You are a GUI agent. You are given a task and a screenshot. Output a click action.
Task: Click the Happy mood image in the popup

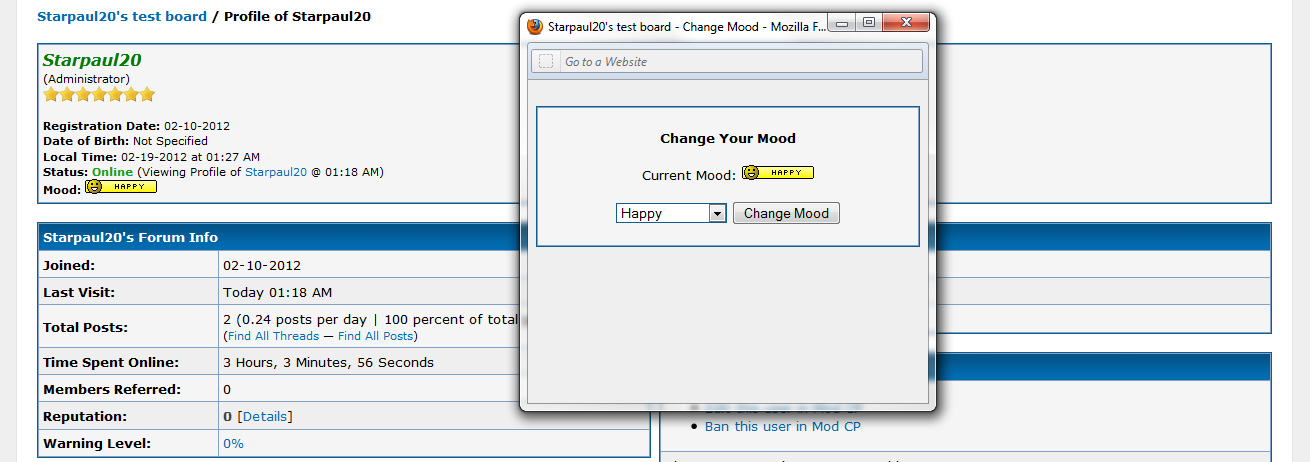tap(777, 173)
